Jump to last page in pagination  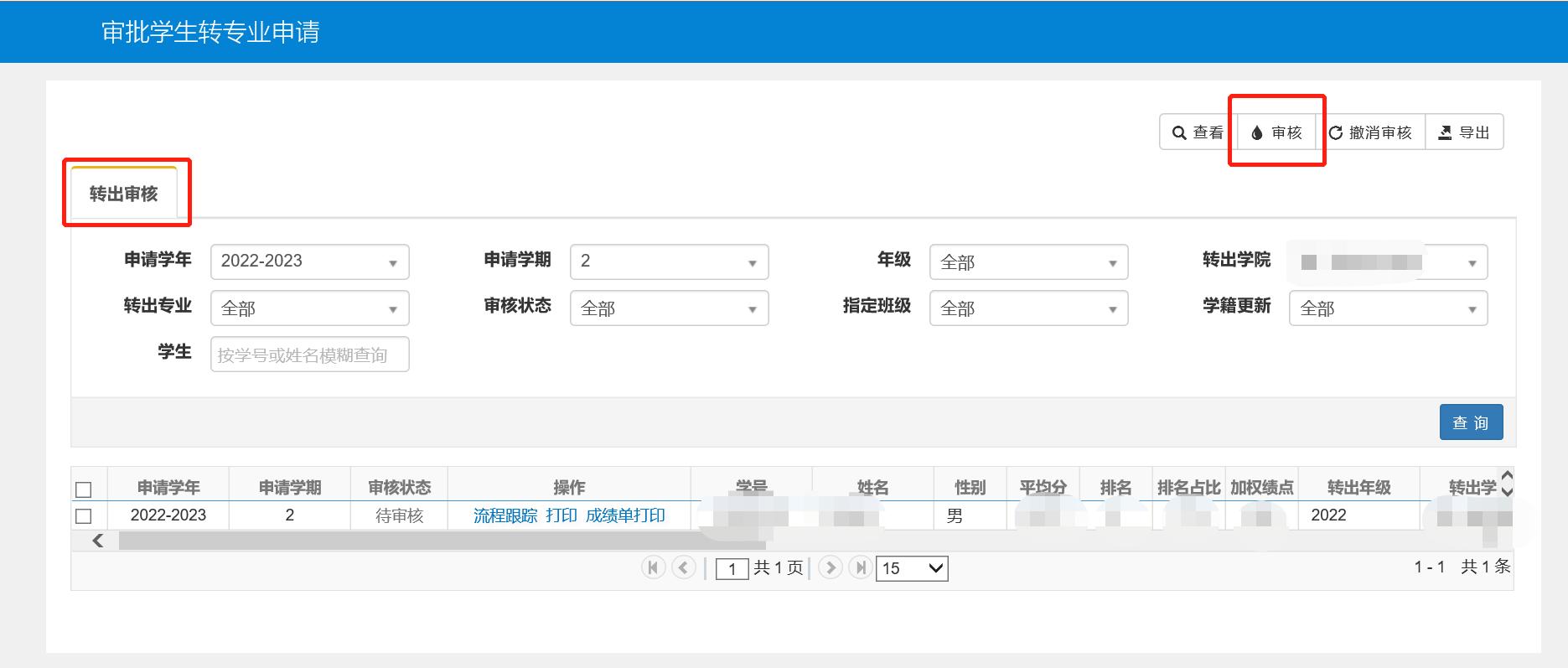(860, 567)
